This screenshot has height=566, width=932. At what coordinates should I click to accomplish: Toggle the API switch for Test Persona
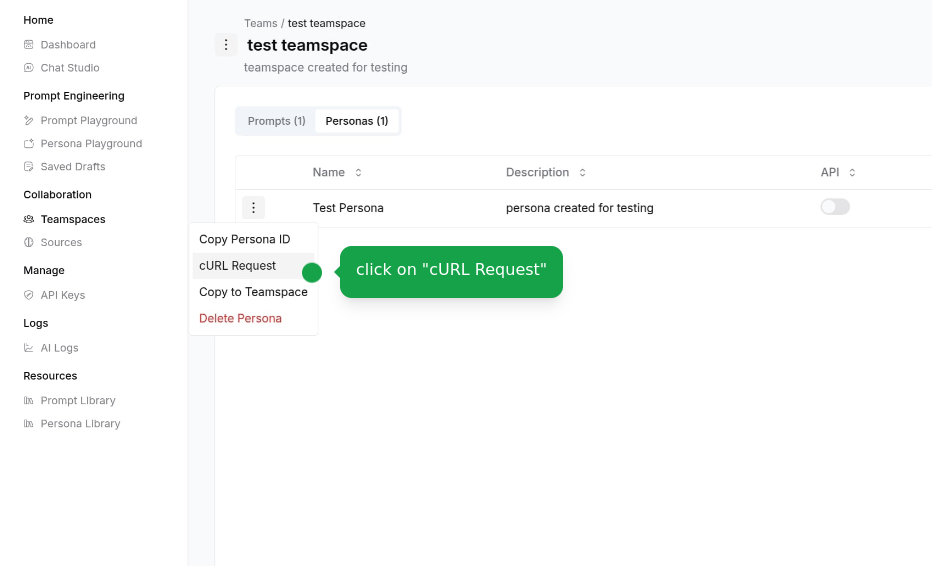835,207
